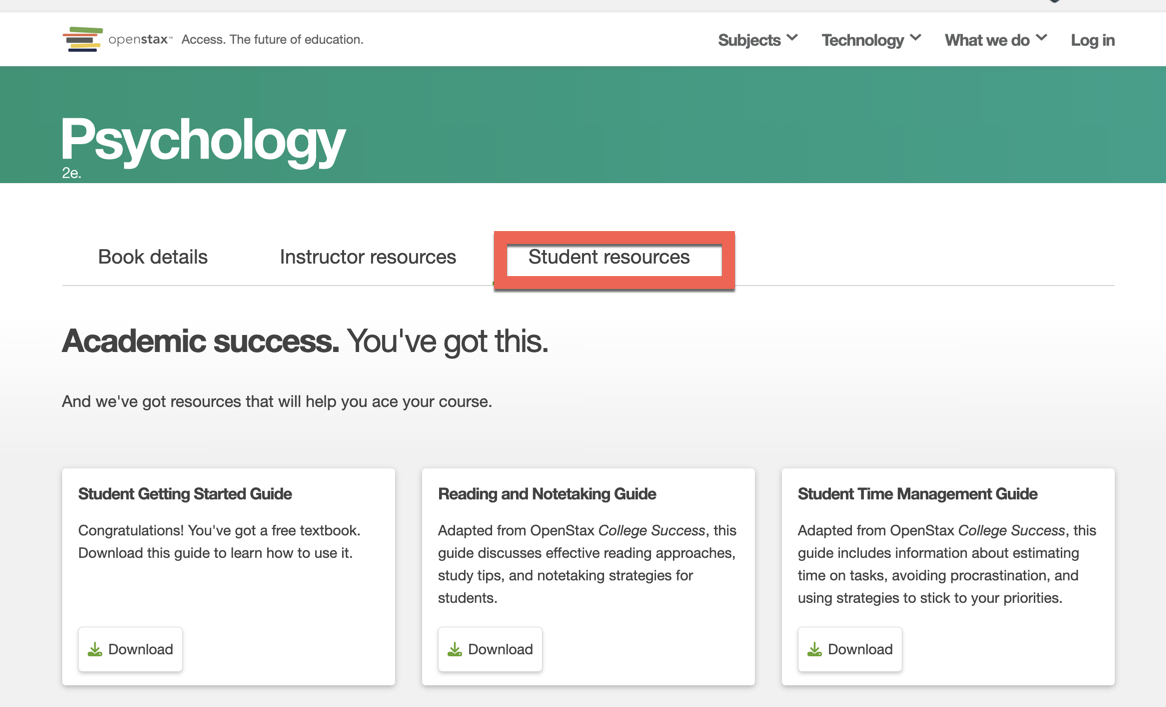
Task: Open the Technology dropdown menu
Action: pyautogui.click(x=862, y=40)
